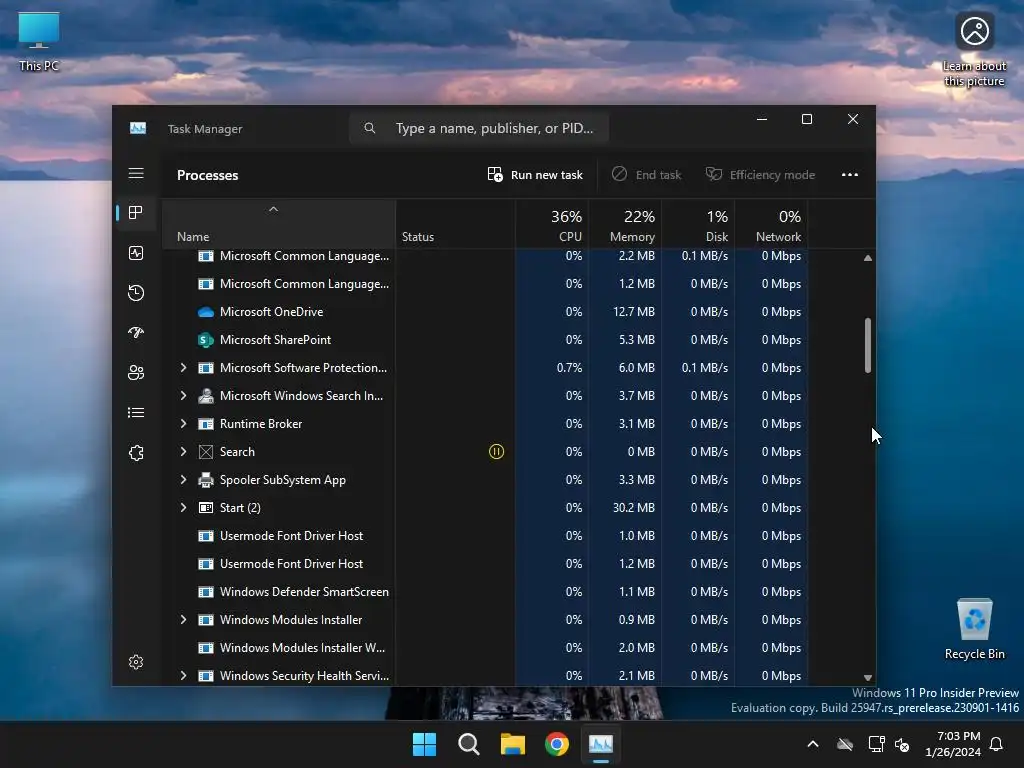Launch Google Chrome from the taskbar

(x=557, y=744)
